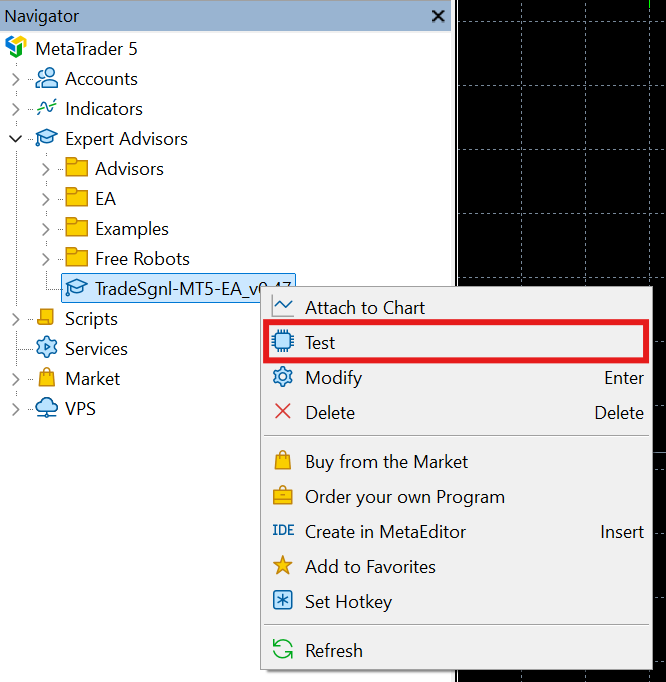The width and height of the screenshot is (666, 682).
Task: Click the 'Navigator' panel title
Action: click(42, 16)
